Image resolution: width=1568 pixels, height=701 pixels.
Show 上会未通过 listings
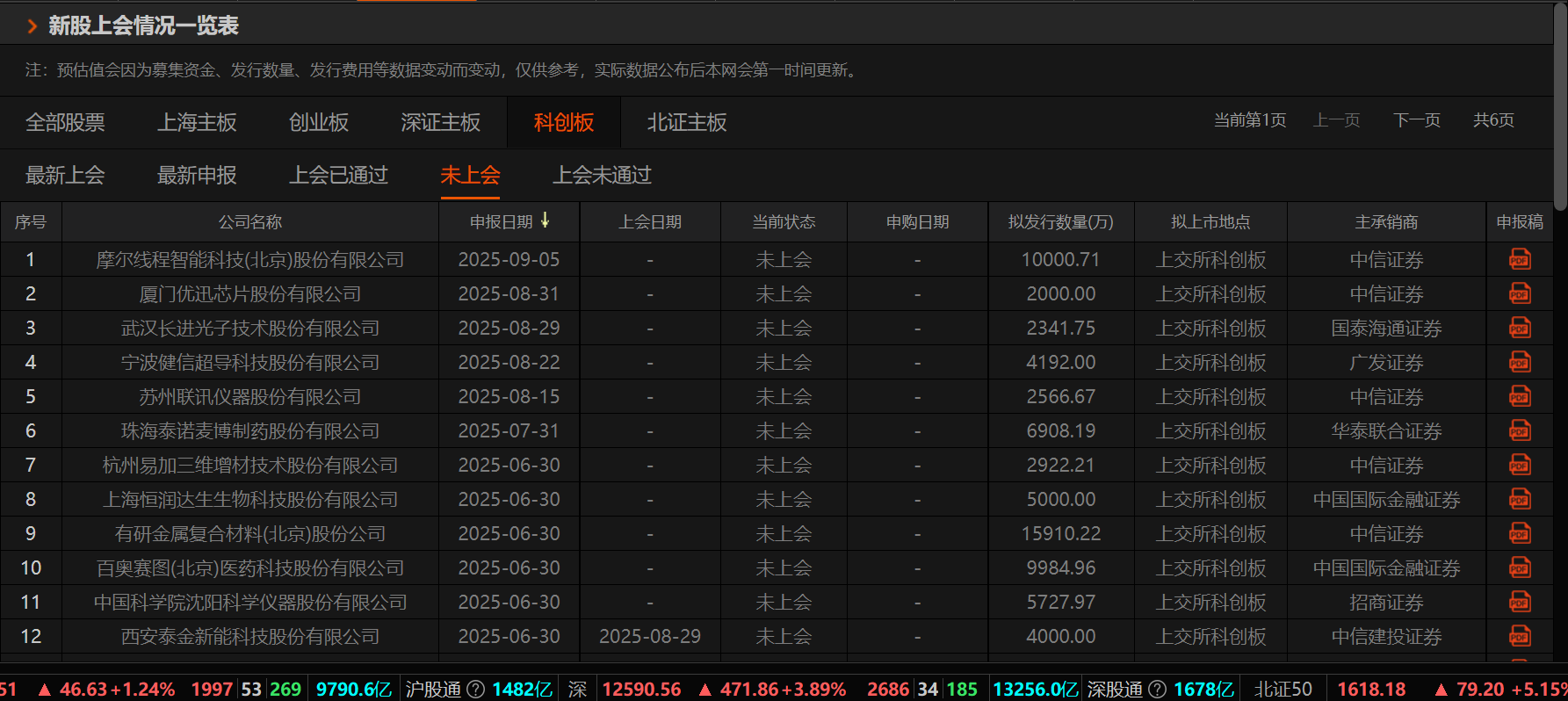tap(603, 175)
